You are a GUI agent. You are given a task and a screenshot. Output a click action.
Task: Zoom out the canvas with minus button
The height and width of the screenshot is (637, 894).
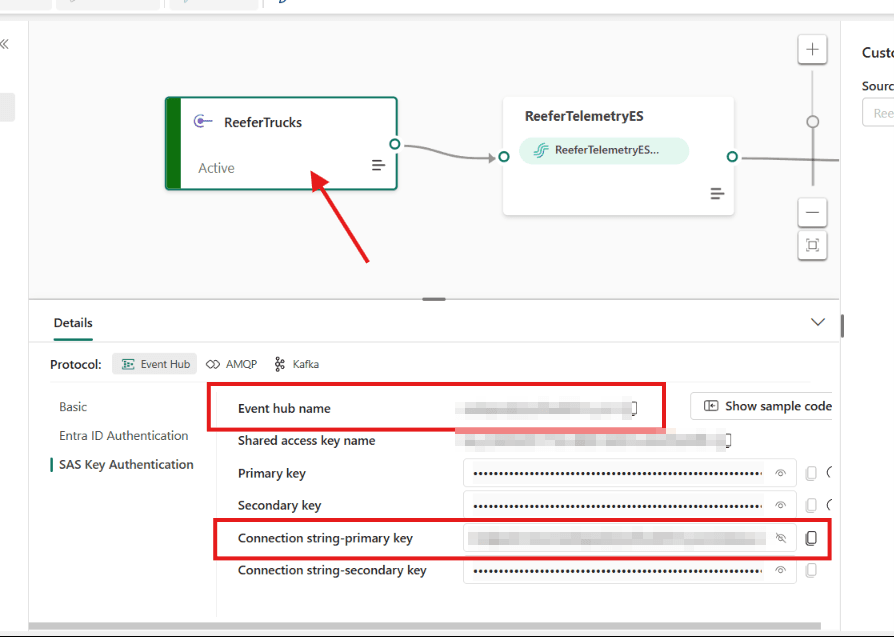pos(812,213)
